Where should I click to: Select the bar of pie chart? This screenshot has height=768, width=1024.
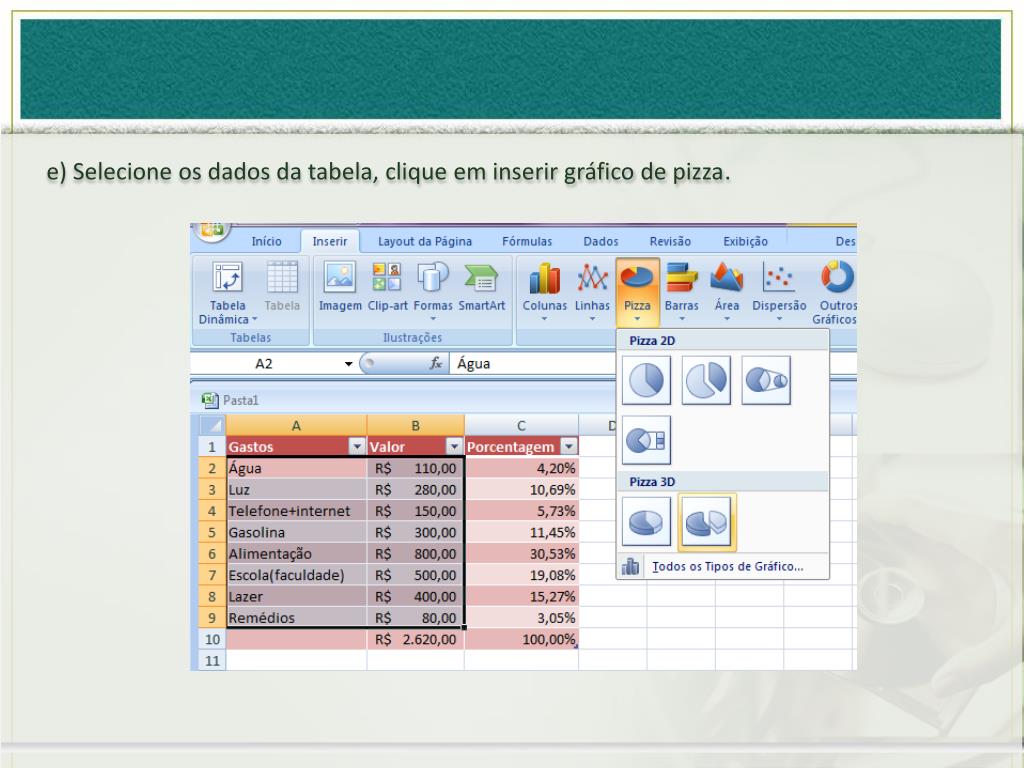pyautogui.click(x=646, y=440)
